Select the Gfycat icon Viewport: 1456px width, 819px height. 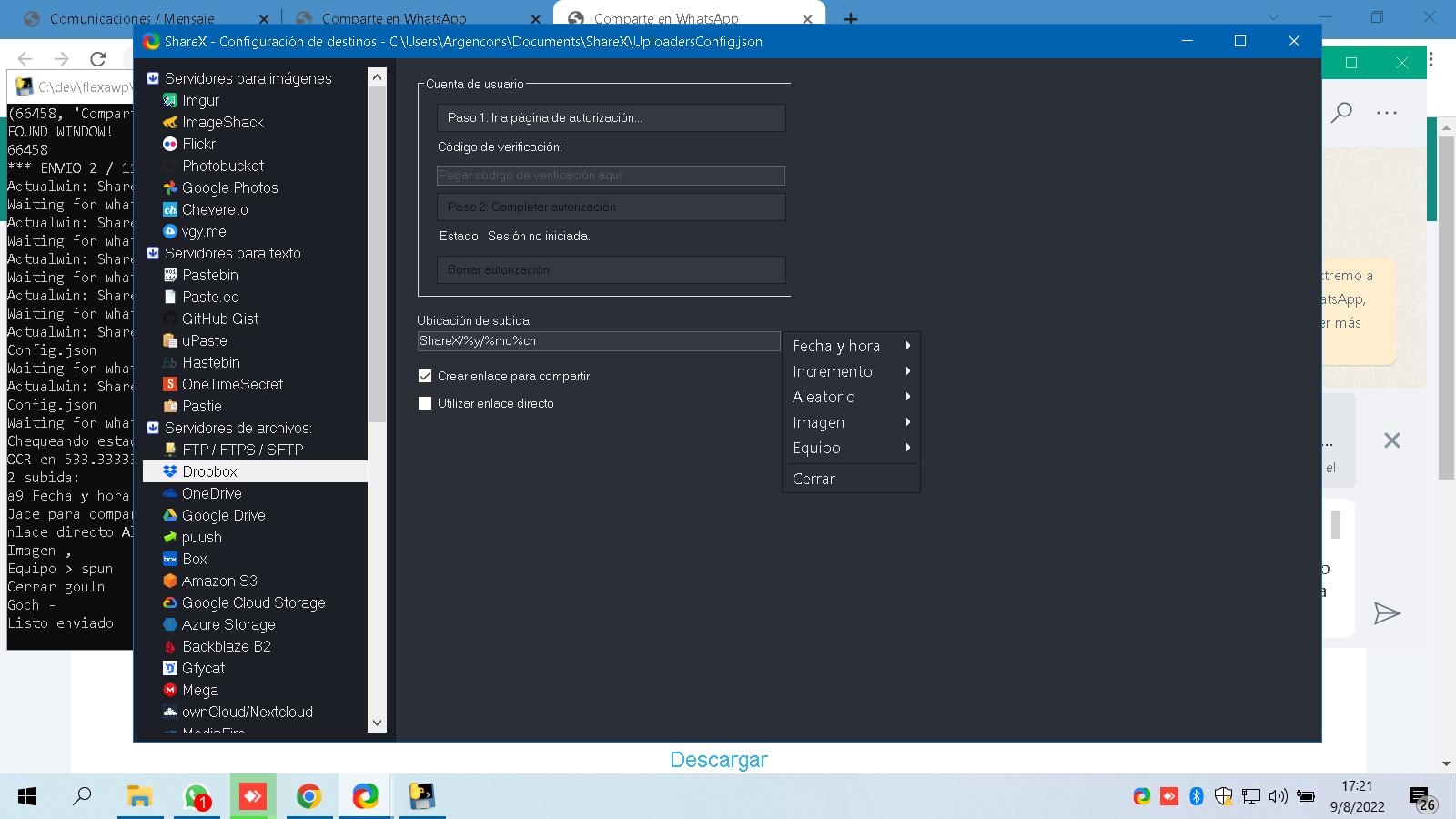169,668
